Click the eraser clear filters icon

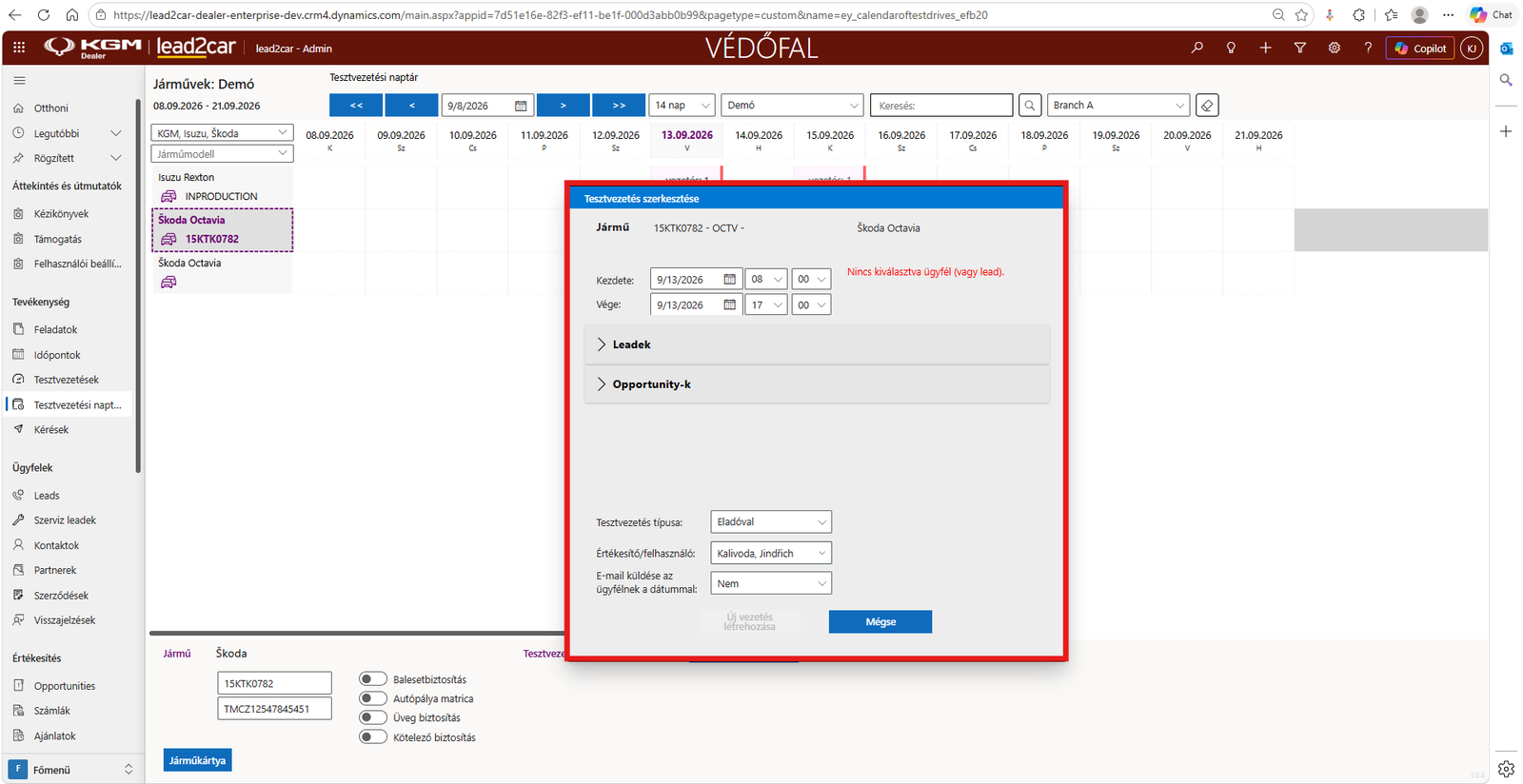(1207, 106)
